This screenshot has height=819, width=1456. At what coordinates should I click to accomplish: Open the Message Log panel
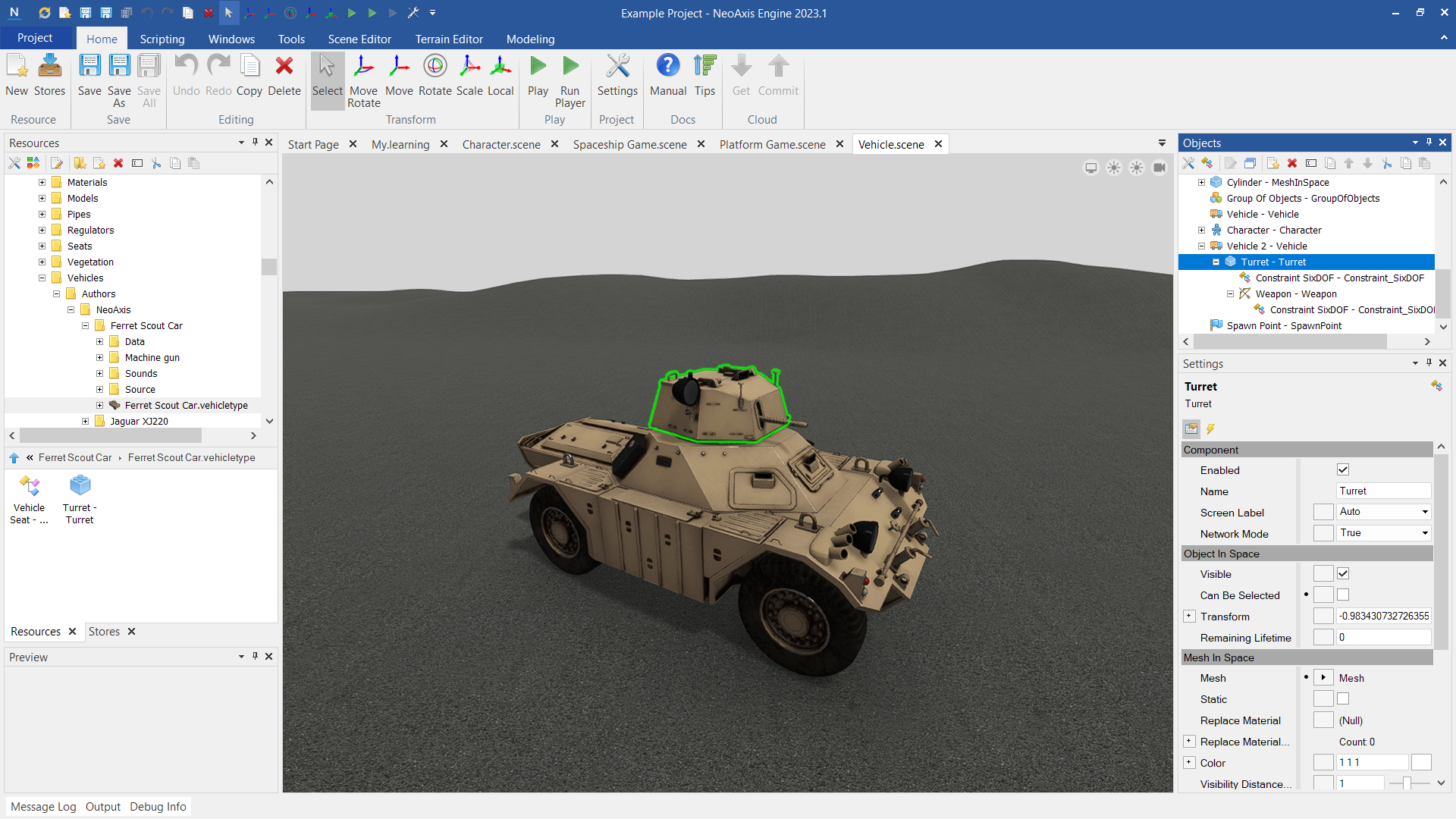coord(43,807)
